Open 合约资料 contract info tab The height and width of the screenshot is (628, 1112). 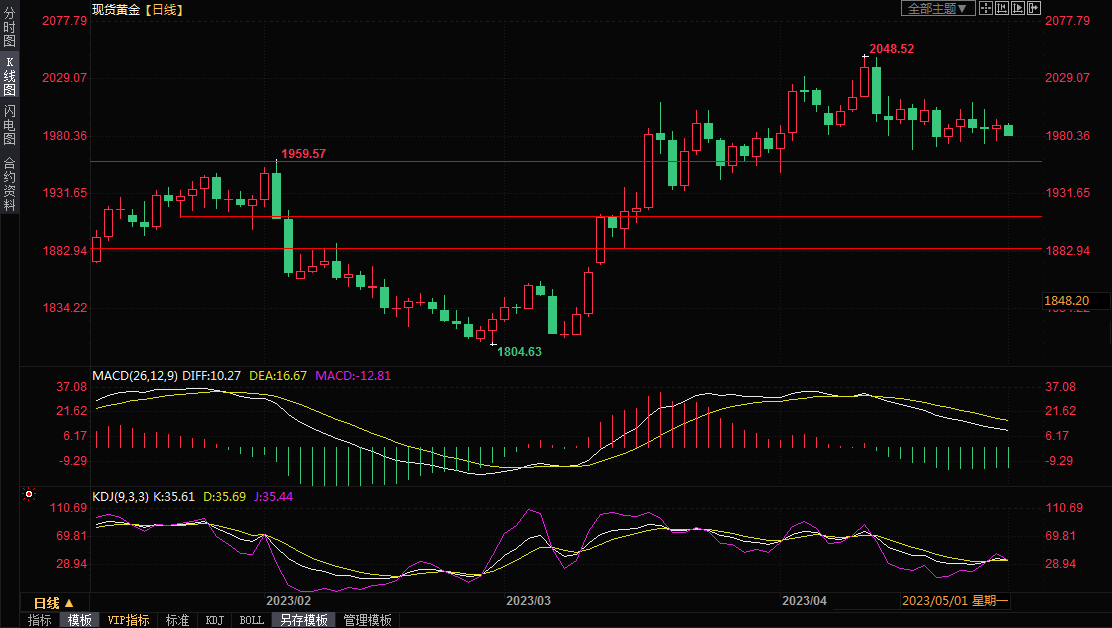point(9,184)
